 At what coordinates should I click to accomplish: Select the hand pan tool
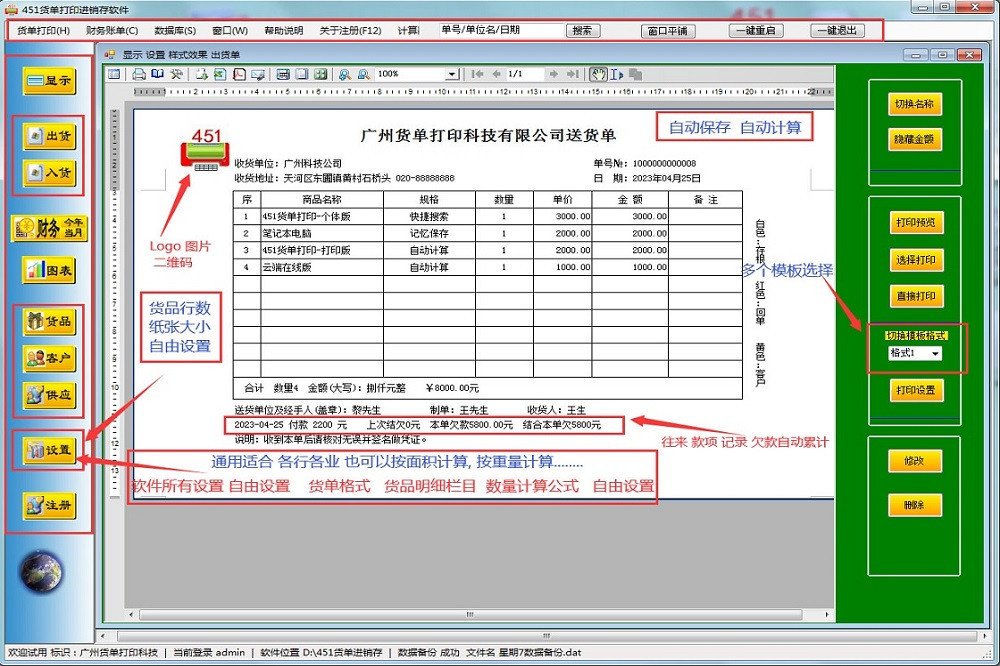[598, 75]
